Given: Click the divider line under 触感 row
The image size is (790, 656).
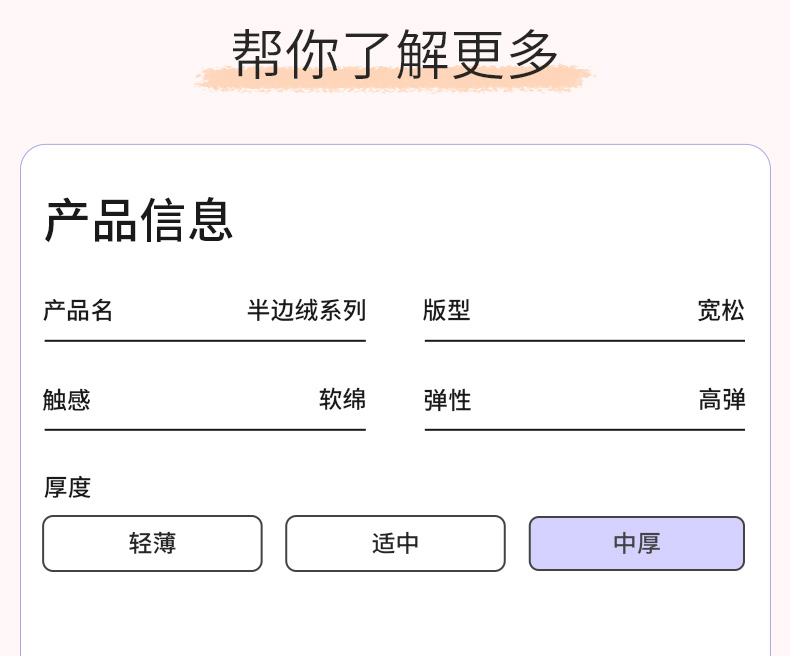Looking at the screenshot, I should (205, 430).
